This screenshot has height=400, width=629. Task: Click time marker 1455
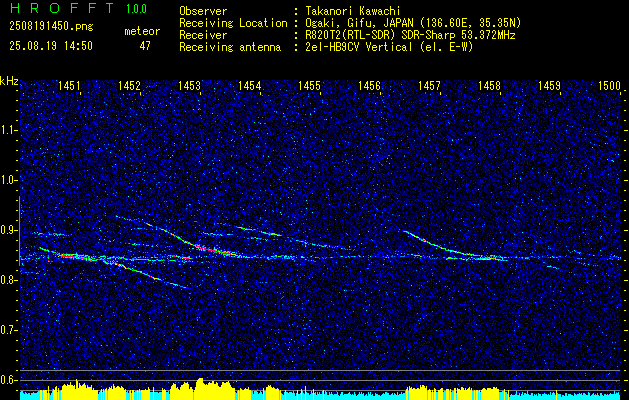[x=309, y=85]
